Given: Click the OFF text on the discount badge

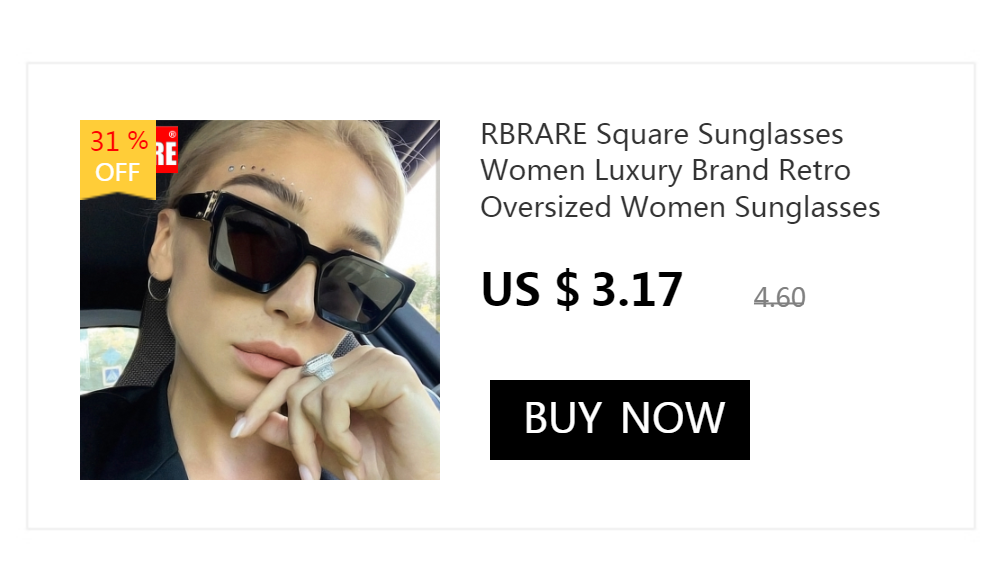Looking at the screenshot, I should [x=117, y=172].
